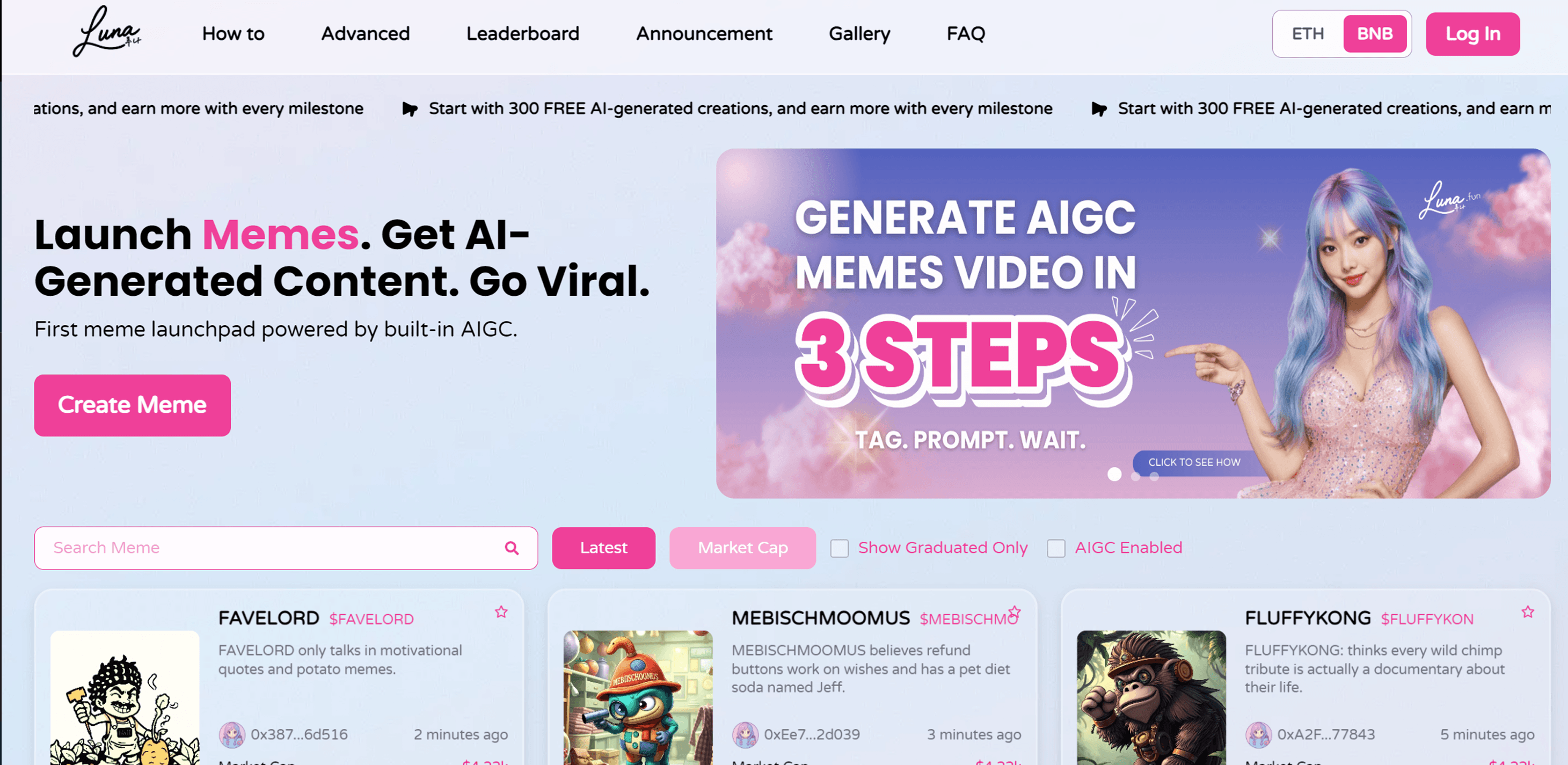Switch network to ETH
The image size is (1568, 765).
point(1308,33)
